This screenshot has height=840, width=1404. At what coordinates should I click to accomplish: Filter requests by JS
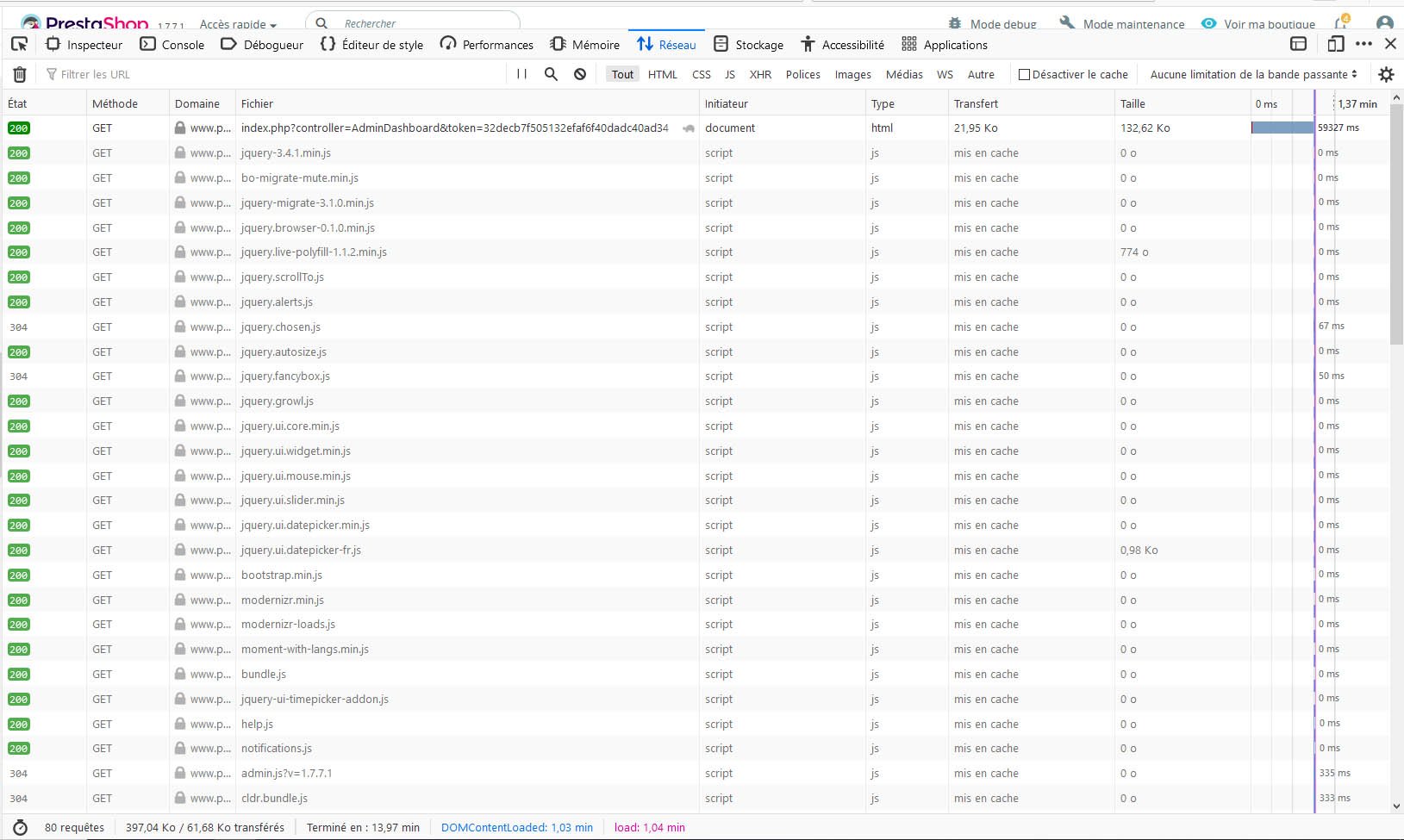[730, 75]
